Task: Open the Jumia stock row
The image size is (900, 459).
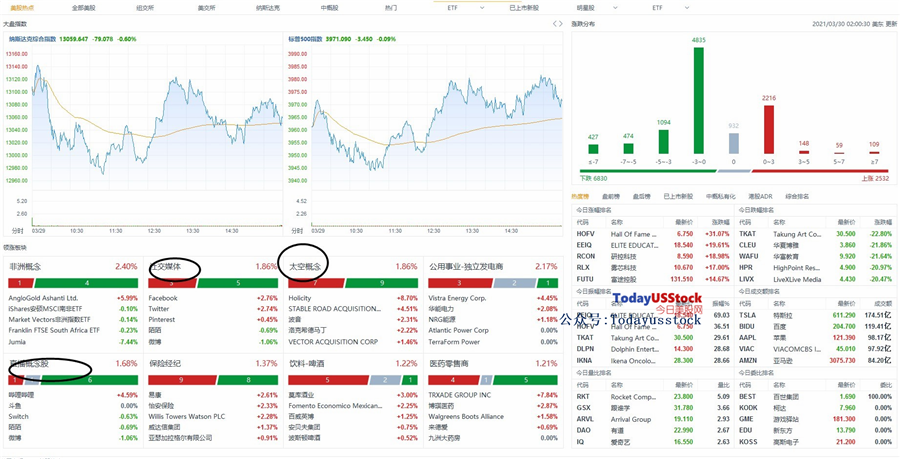Action: [73, 341]
